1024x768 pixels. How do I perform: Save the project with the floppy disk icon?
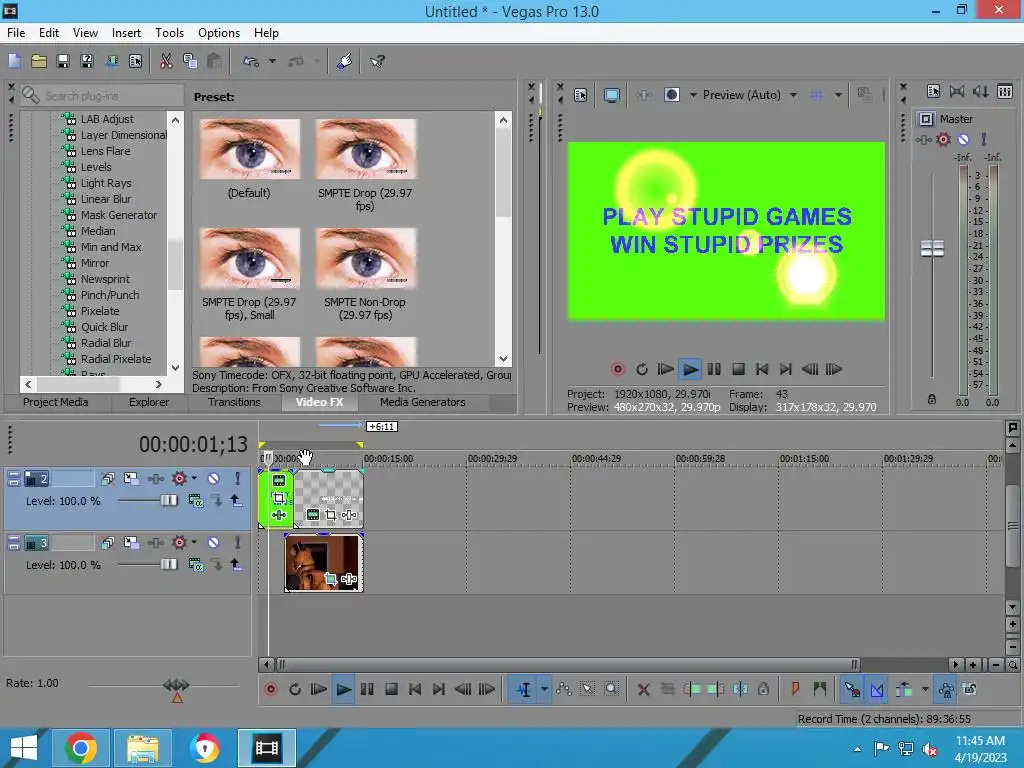pyautogui.click(x=63, y=61)
